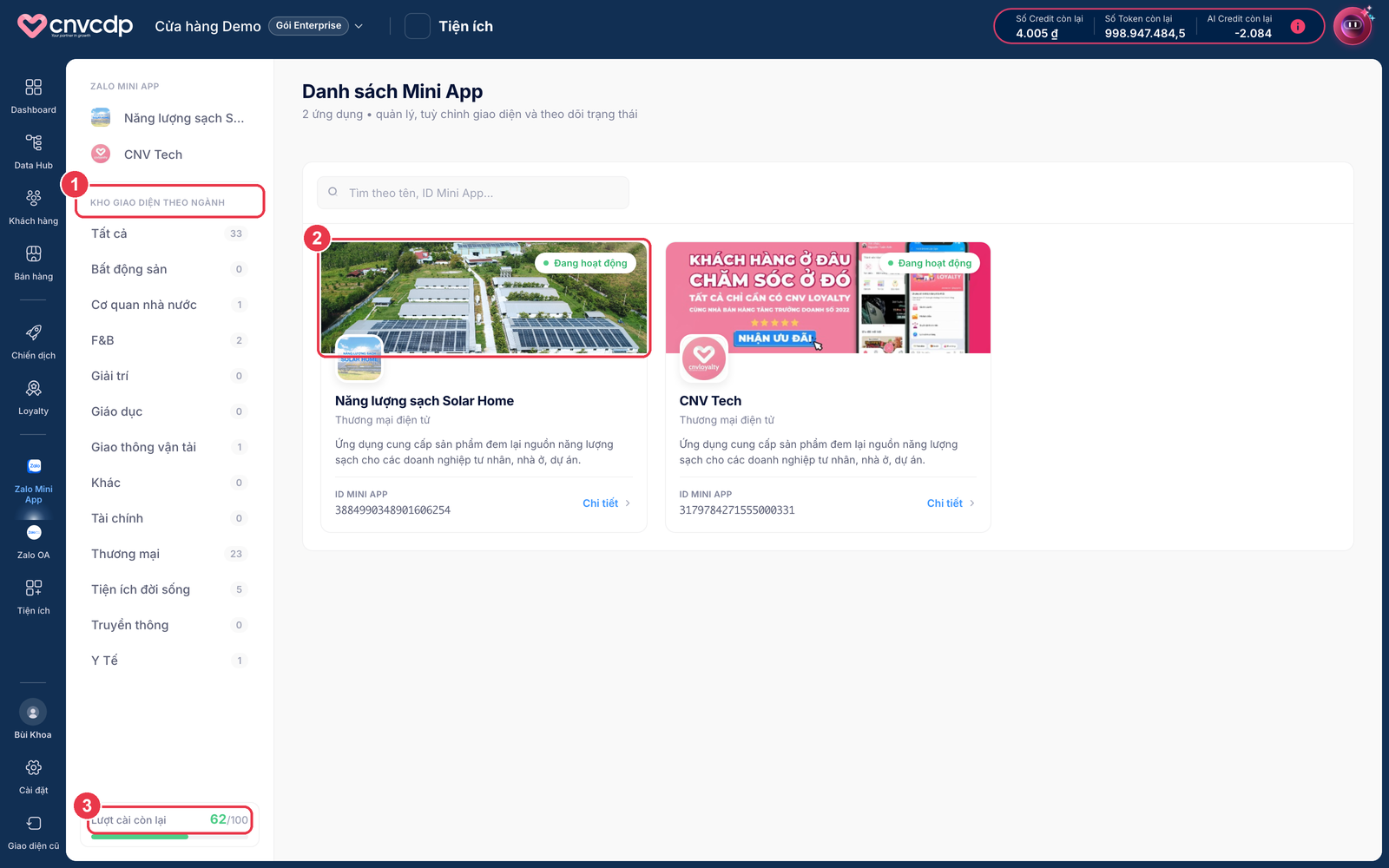This screenshot has height=868, width=1389.
Task: Select Năng lượng sạch S... in sidebar list
Action: coord(169,118)
